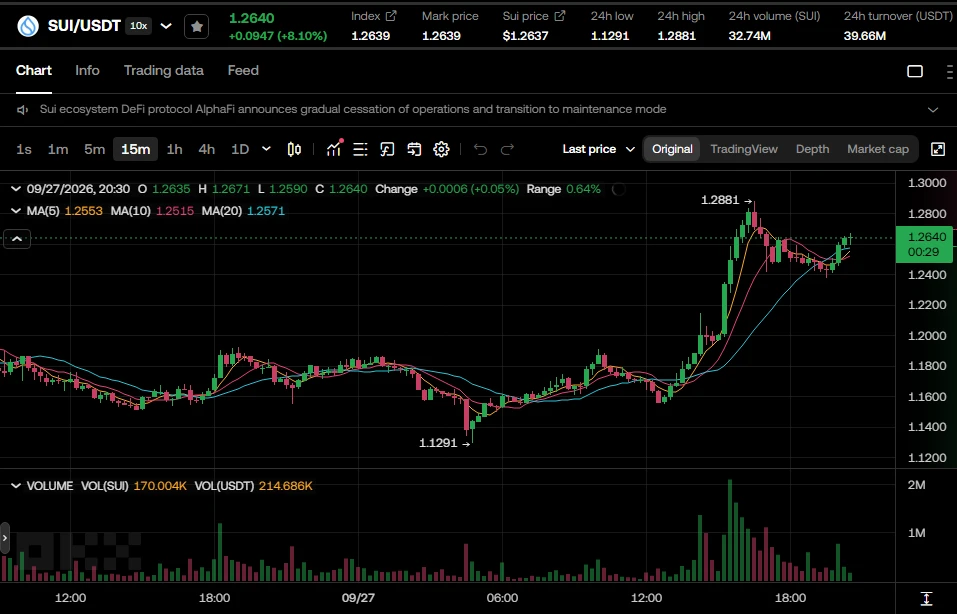Select the Depth chart view
957x614 pixels.
point(812,149)
